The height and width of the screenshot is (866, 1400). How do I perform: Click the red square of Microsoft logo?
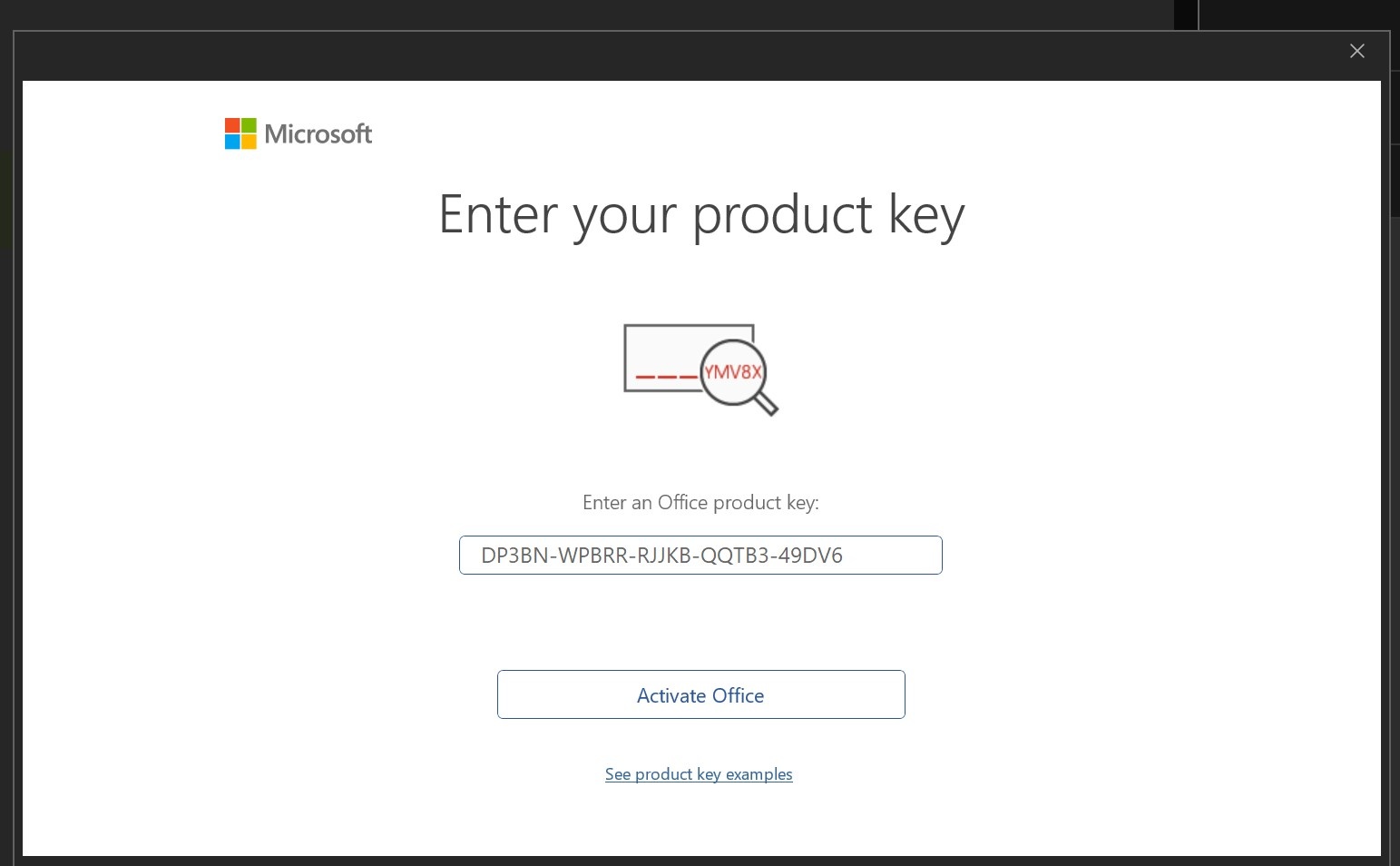[x=232, y=125]
